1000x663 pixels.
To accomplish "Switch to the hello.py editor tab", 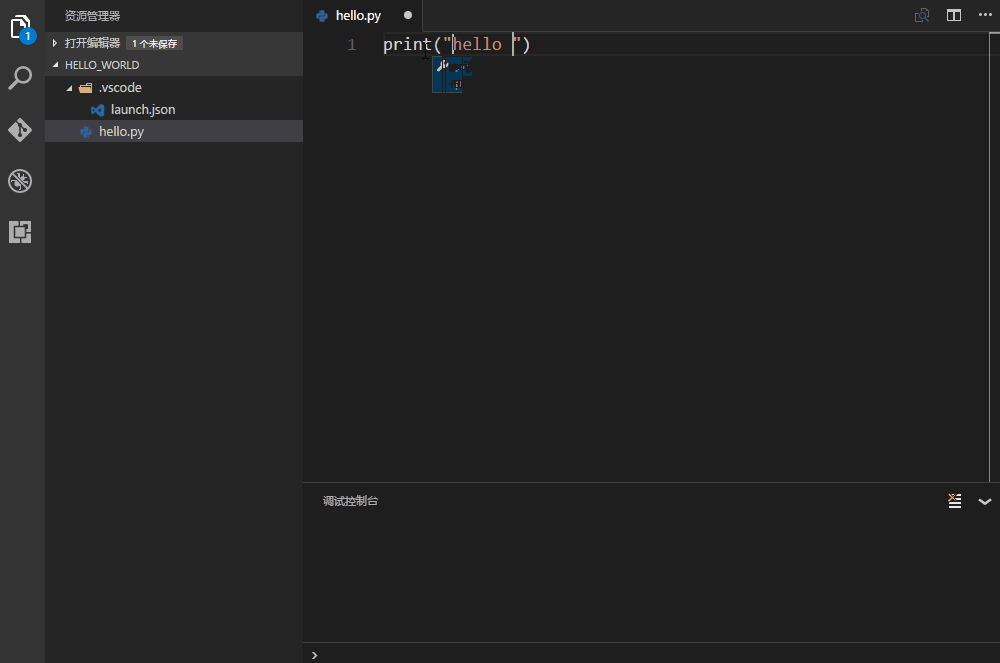I will point(359,15).
